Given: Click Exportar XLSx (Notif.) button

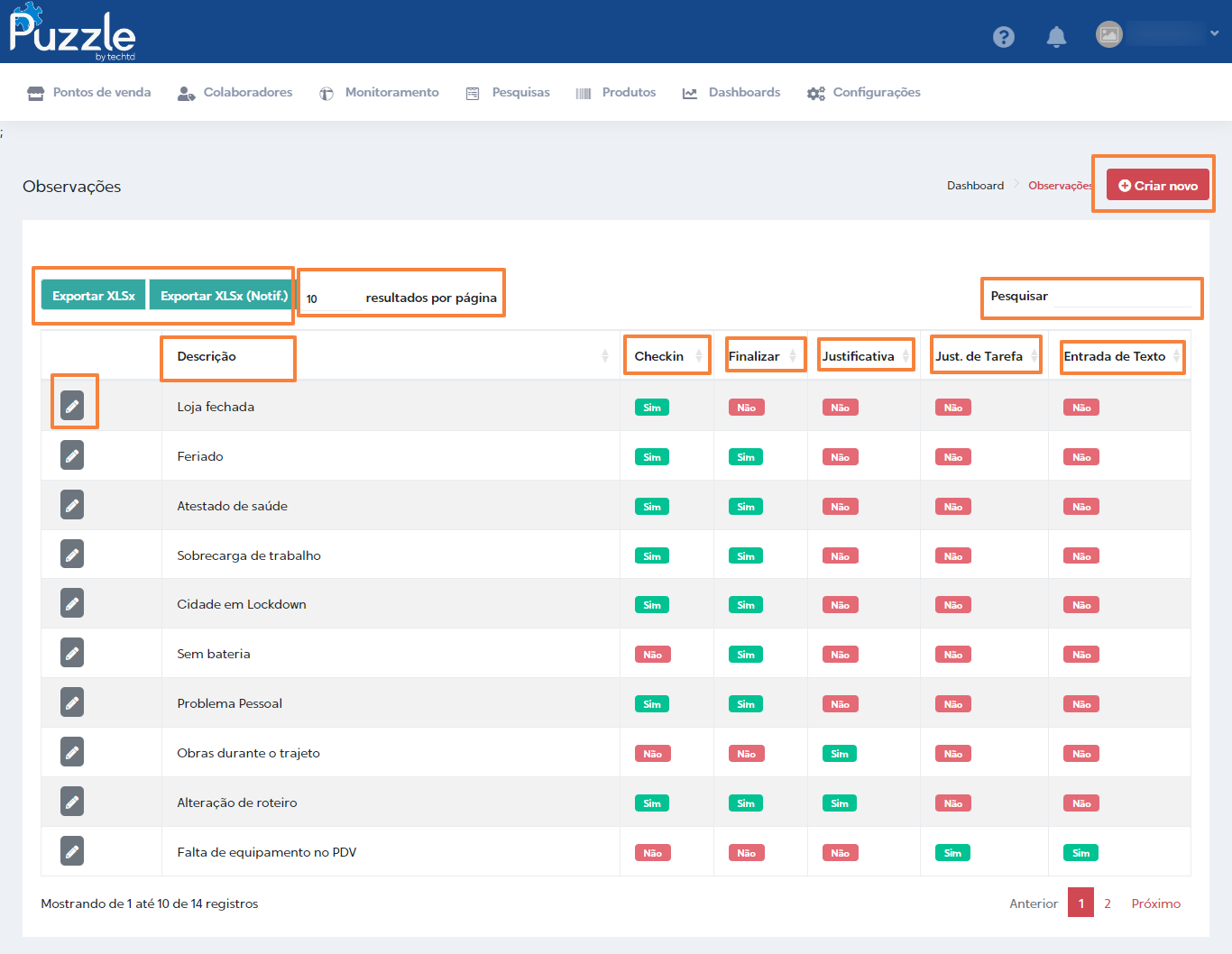Looking at the screenshot, I should click(224, 296).
